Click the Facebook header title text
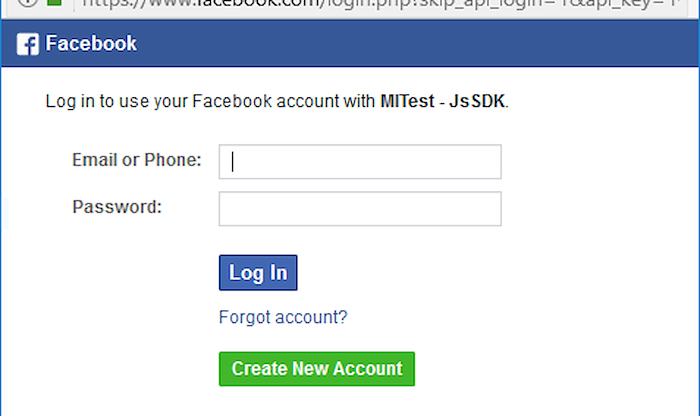The height and width of the screenshot is (416, 700). [x=91, y=44]
